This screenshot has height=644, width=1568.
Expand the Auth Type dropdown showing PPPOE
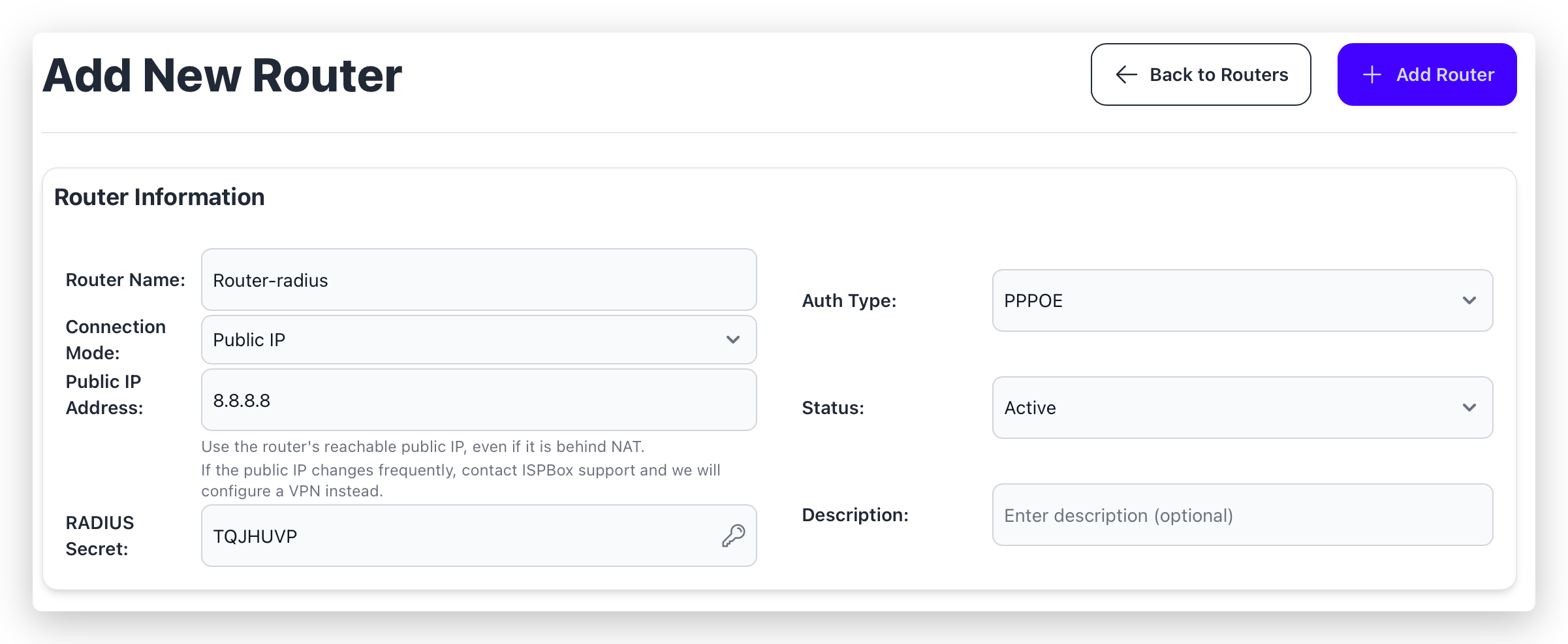point(1242,300)
